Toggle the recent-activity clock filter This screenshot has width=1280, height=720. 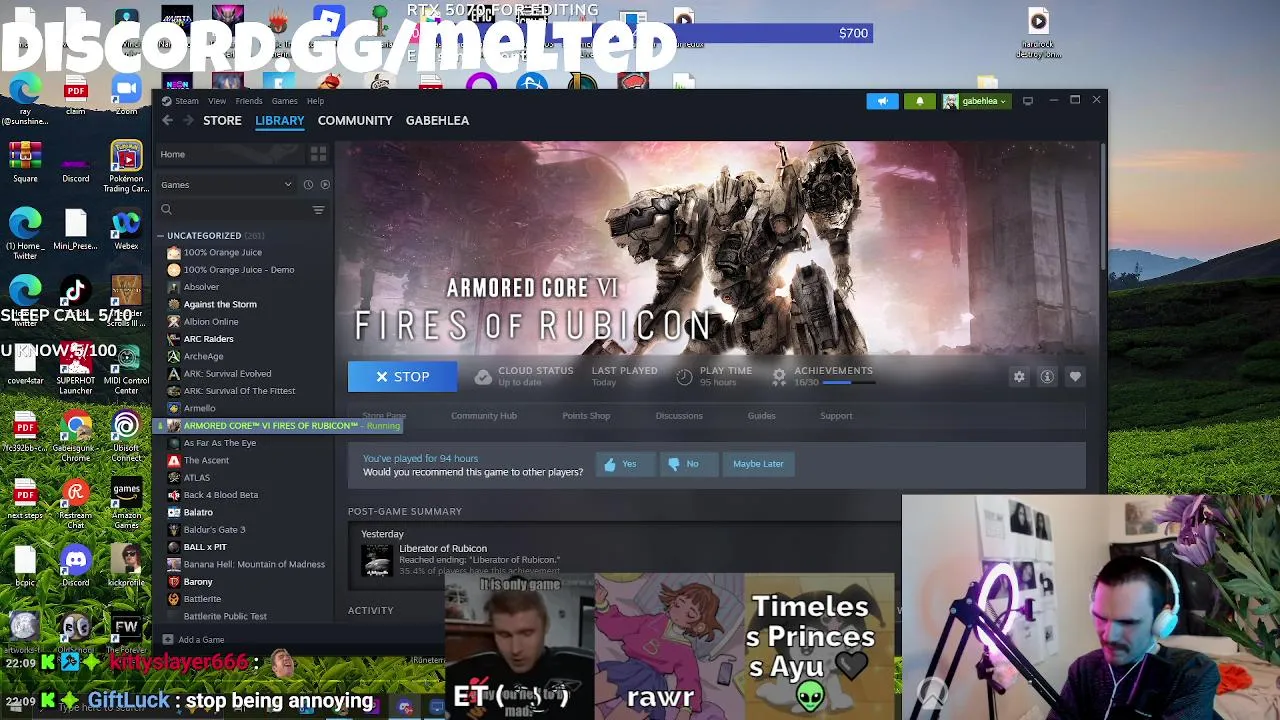pos(308,185)
